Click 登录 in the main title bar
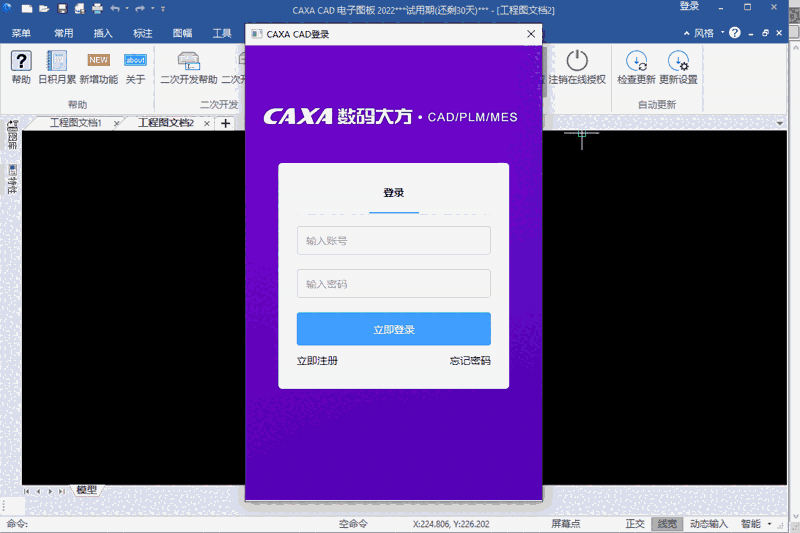800x533 pixels. (x=689, y=6)
